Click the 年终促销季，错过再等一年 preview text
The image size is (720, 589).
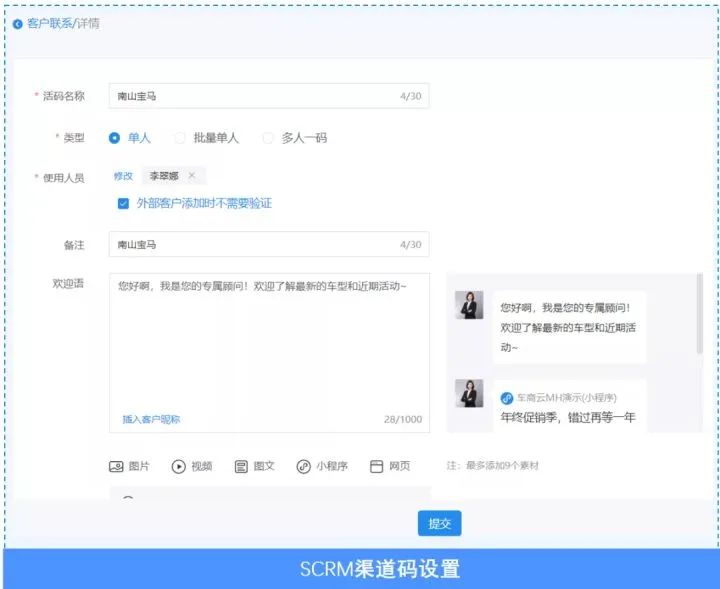(568, 417)
